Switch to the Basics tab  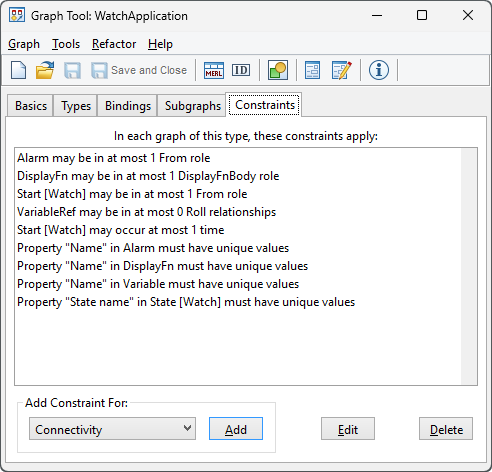coord(31,106)
